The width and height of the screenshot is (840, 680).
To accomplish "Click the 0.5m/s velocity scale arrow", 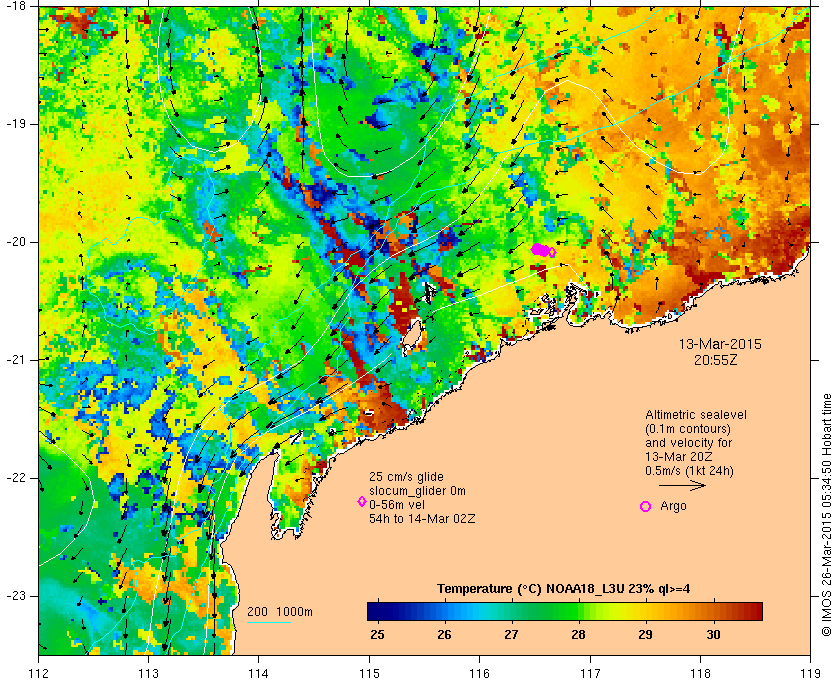I will (682, 486).
